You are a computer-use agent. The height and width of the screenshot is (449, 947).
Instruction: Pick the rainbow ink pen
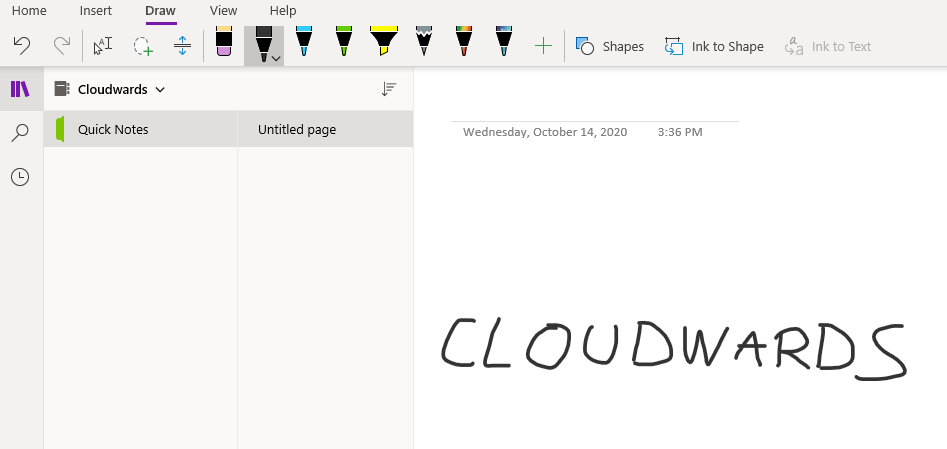tap(463, 42)
